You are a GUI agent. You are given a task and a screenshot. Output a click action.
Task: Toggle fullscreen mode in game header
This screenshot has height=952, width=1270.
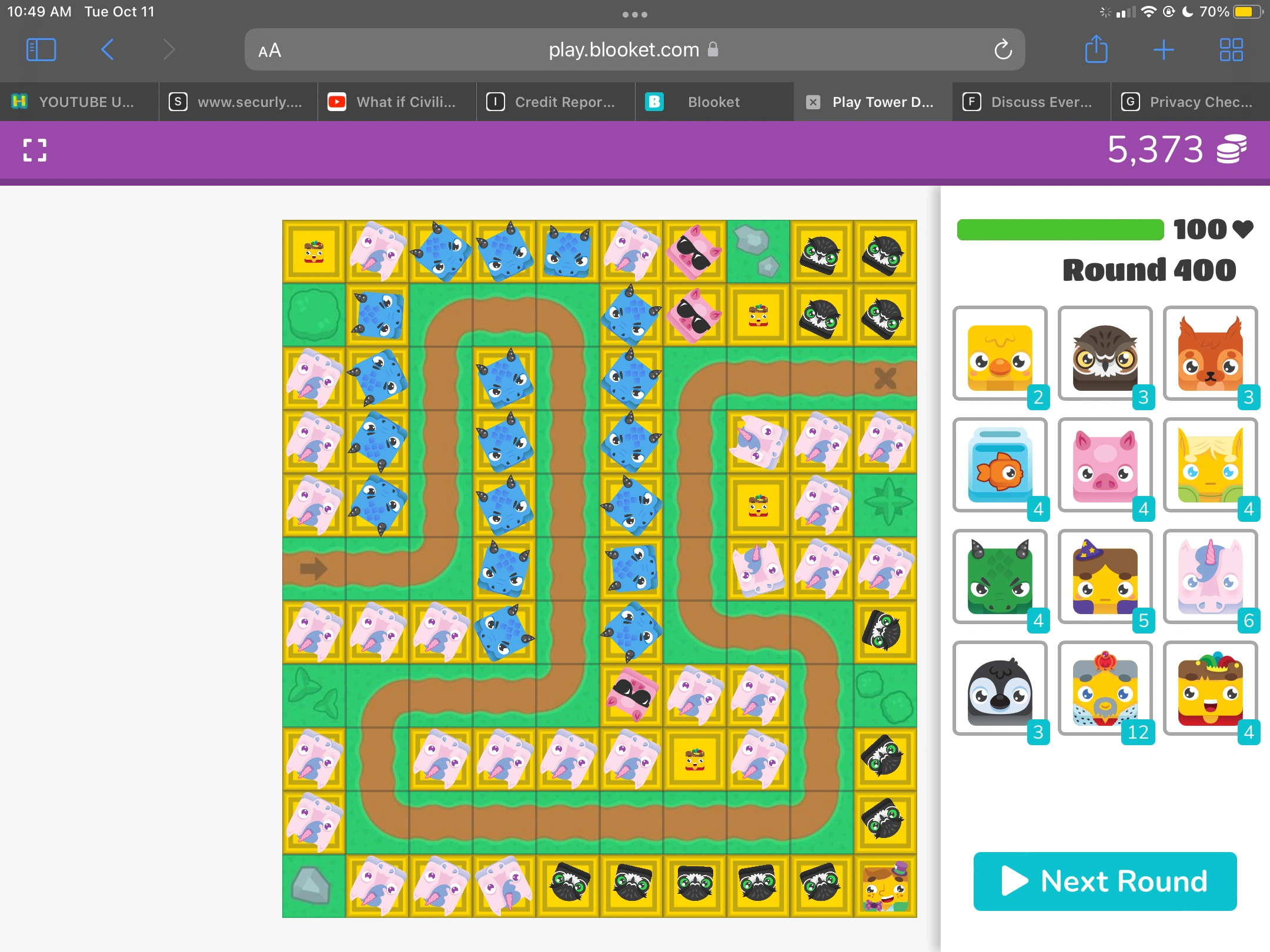point(35,150)
